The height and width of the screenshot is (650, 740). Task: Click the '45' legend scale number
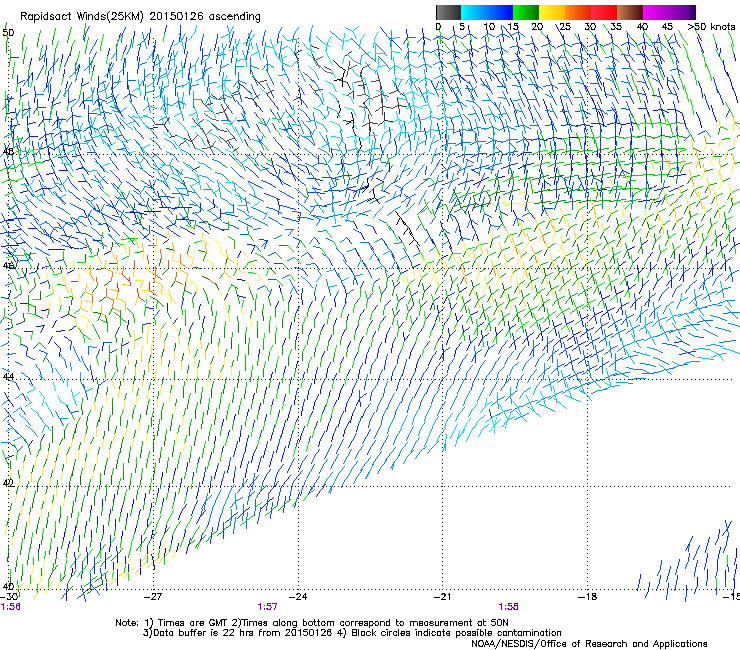click(x=667, y=26)
